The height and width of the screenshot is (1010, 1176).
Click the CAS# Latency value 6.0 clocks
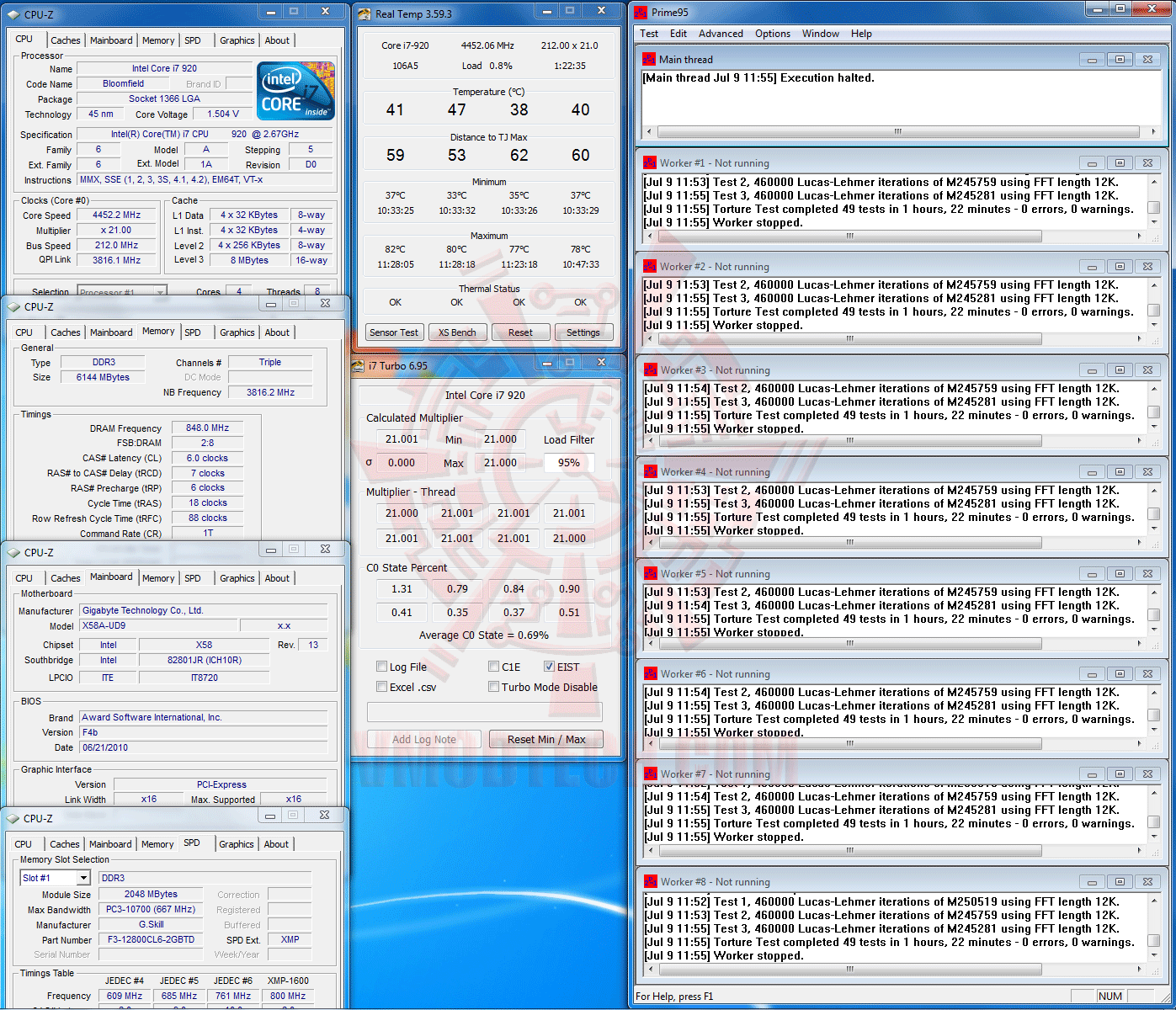[208, 459]
